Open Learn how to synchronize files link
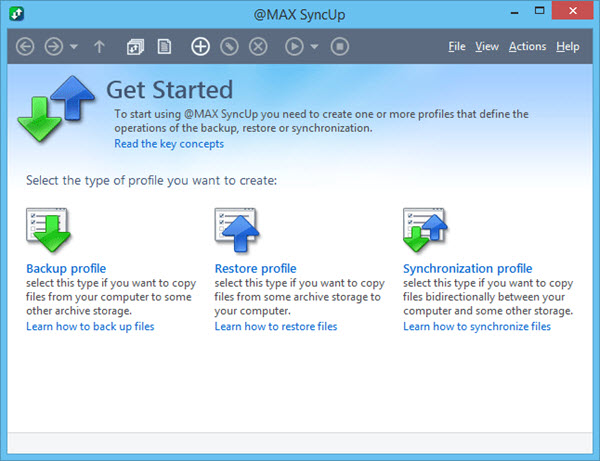Image resolution: width=600 pixels, height=461 pixels. point(477,326)
